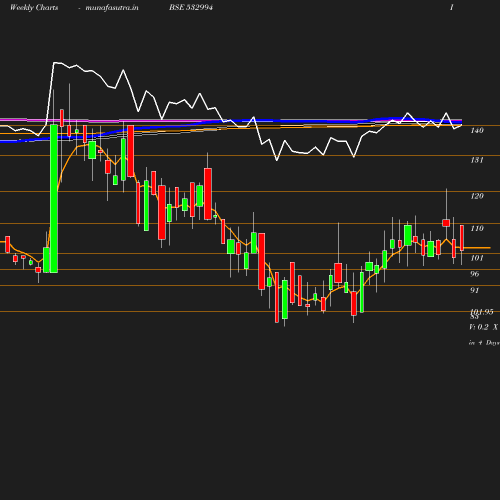Select the 131 price axis label
Image resolution: width=500 pixels, height=500 pixels.
477,160
